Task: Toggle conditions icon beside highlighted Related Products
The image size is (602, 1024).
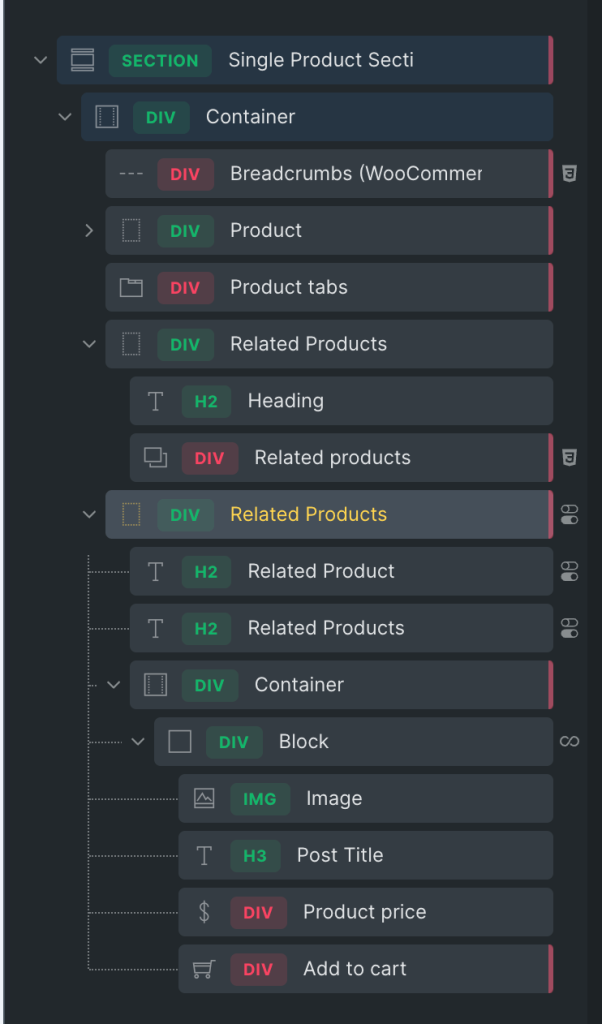Action: (569, 515)
